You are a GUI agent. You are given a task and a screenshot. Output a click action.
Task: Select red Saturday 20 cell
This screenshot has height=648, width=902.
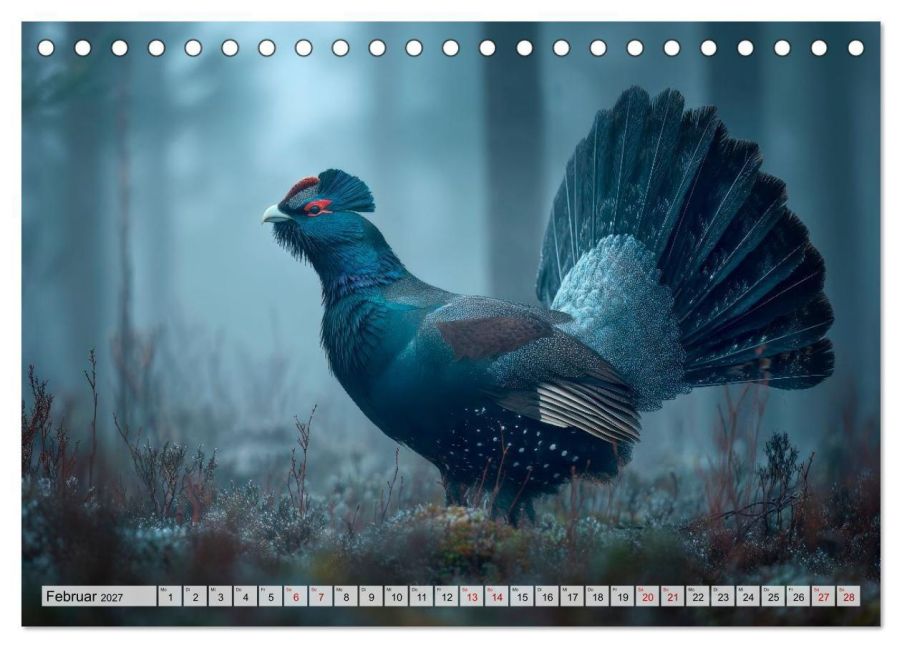click(x=648, y=596)
